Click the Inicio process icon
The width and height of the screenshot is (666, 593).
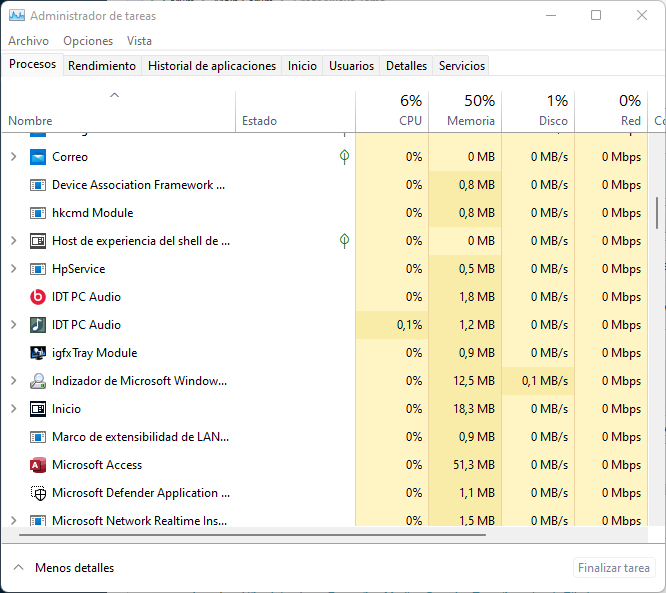[x=38, y=409]
